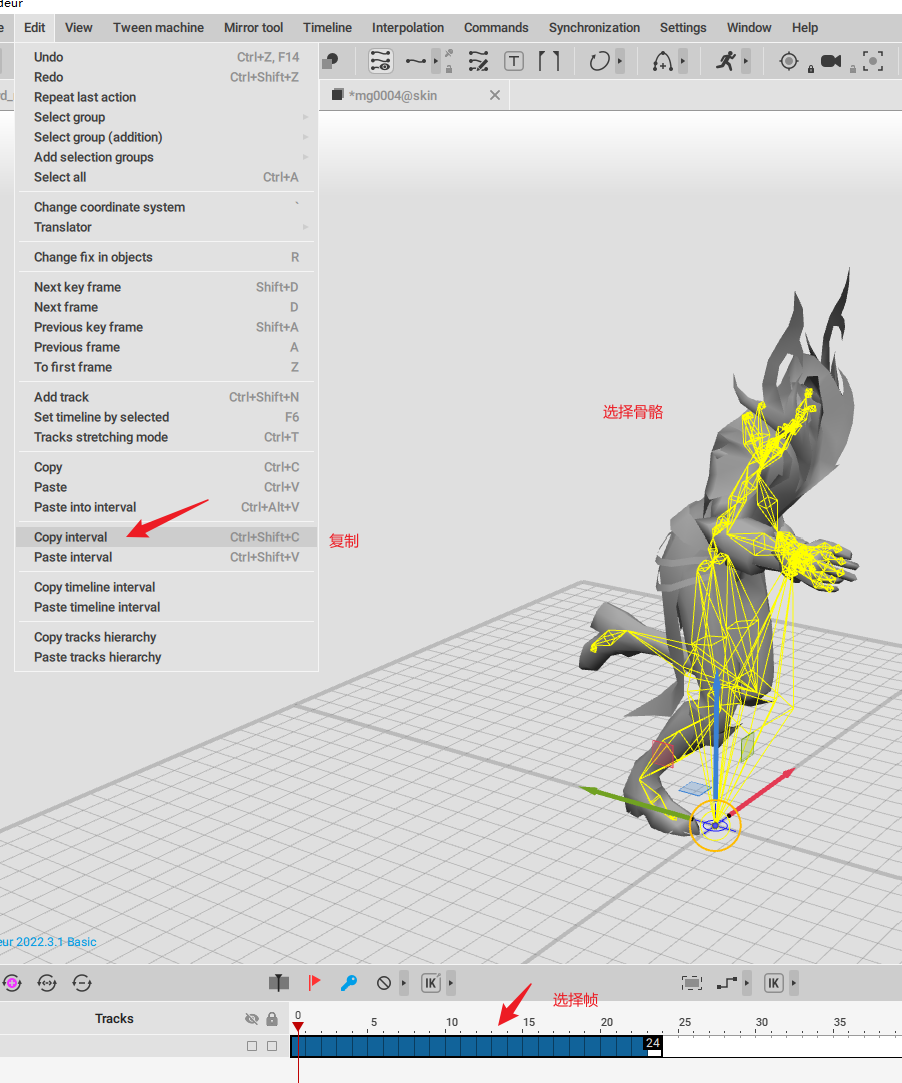Click the running man icon
The width and height of the screenshot is (902, 1083).
(726, 61)
